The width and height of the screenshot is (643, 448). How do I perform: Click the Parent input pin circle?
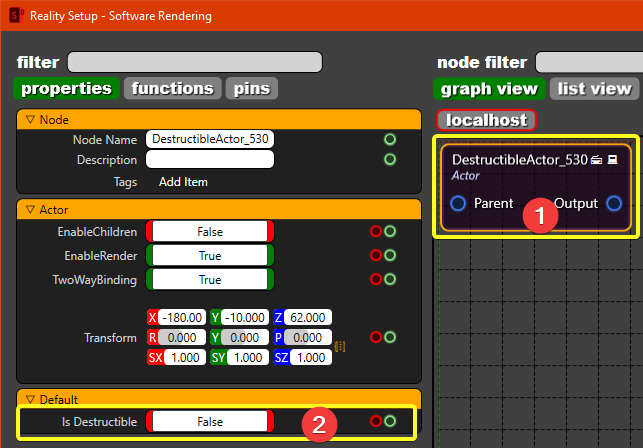pos(458,204)
